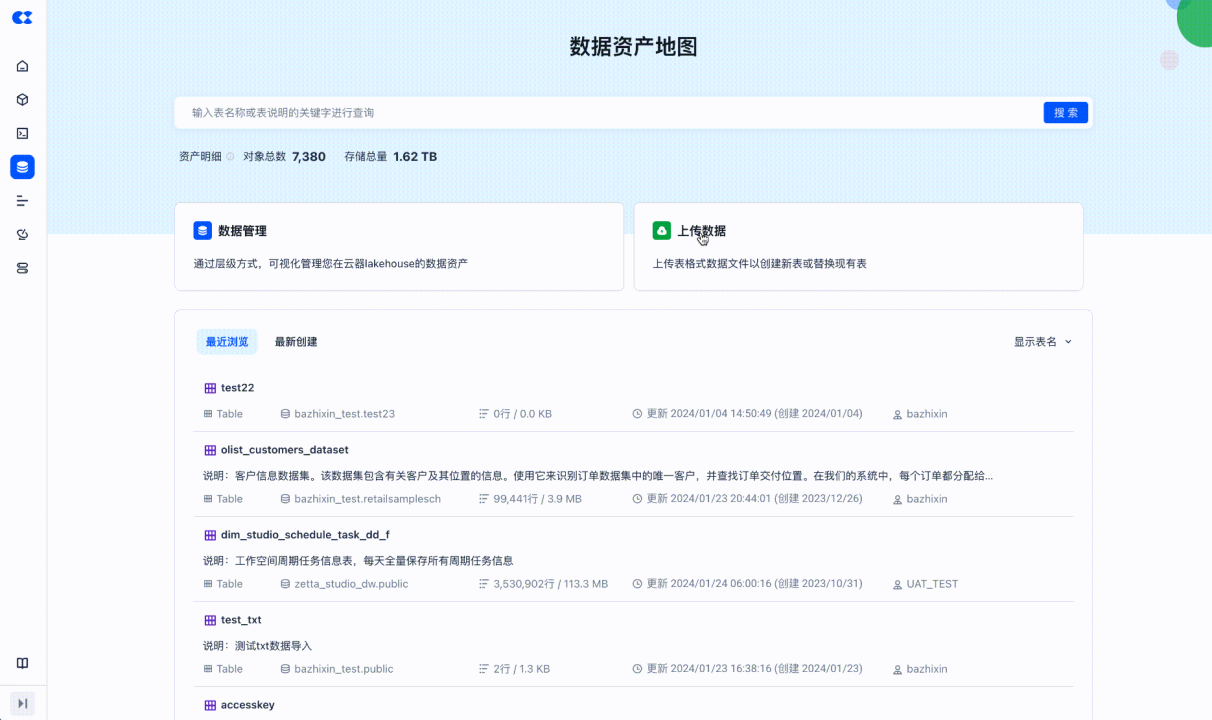Viewport: 1212px width, 720px height.
Task: Open the book documentation icon
Action: click(22, 663)
